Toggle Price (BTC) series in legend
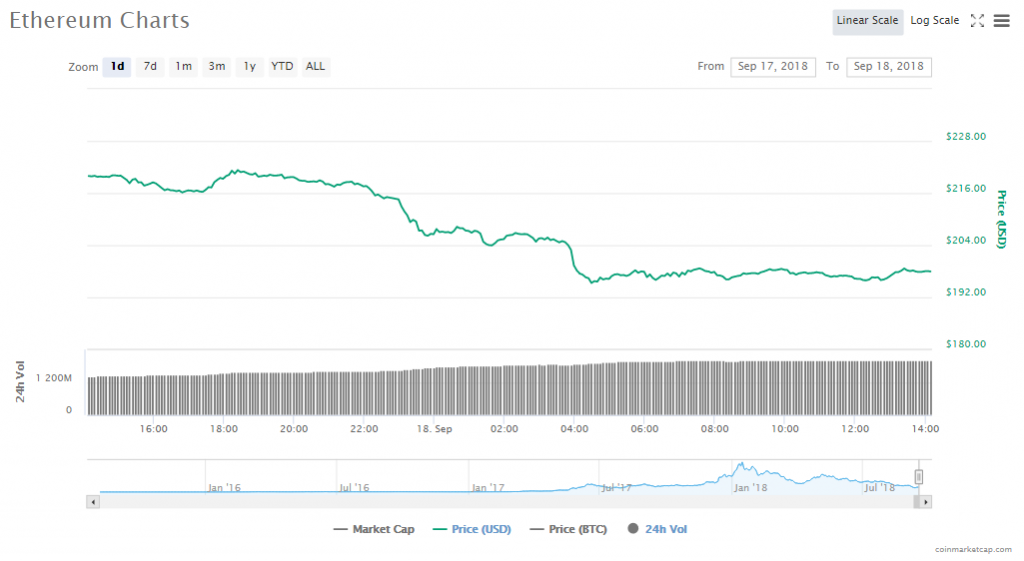 pos(568,529)
